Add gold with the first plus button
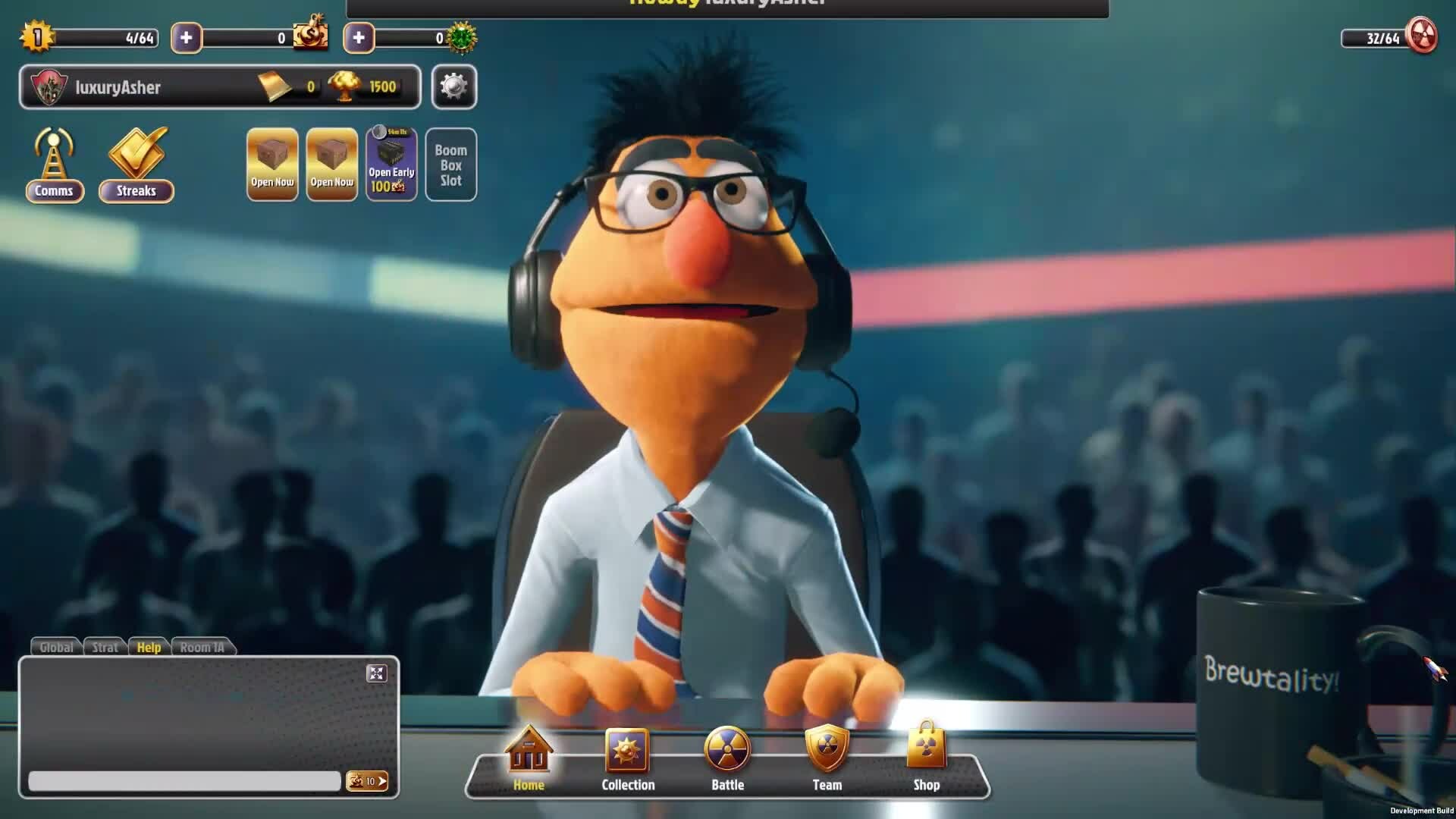1456x819 pixels. [x=186, y=38]
